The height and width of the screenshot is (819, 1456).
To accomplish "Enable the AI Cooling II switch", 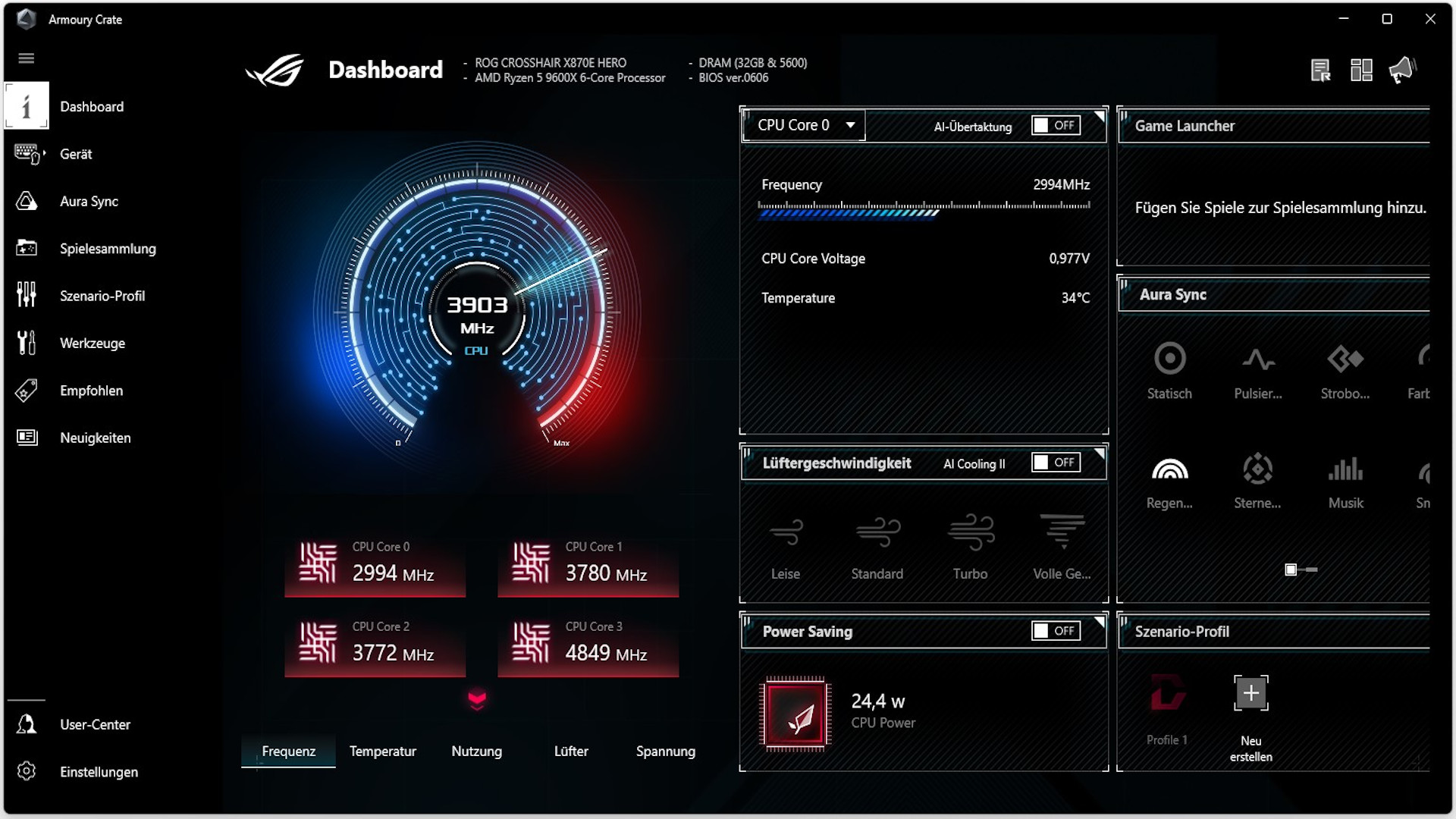I will point(1056,463).
